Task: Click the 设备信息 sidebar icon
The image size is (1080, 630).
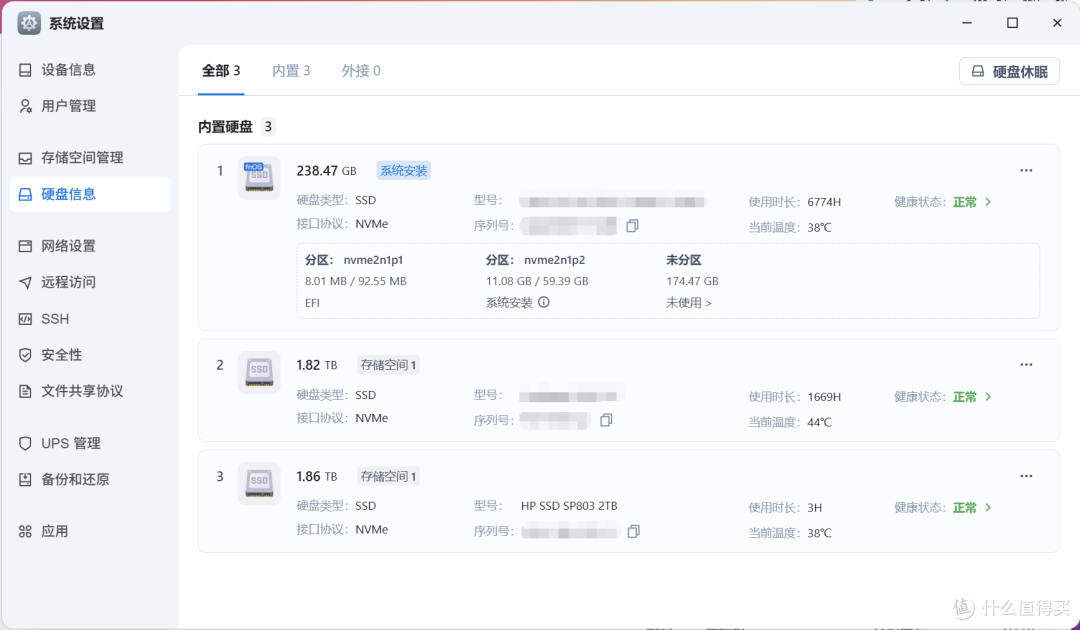Action: (x=25, y=70)
